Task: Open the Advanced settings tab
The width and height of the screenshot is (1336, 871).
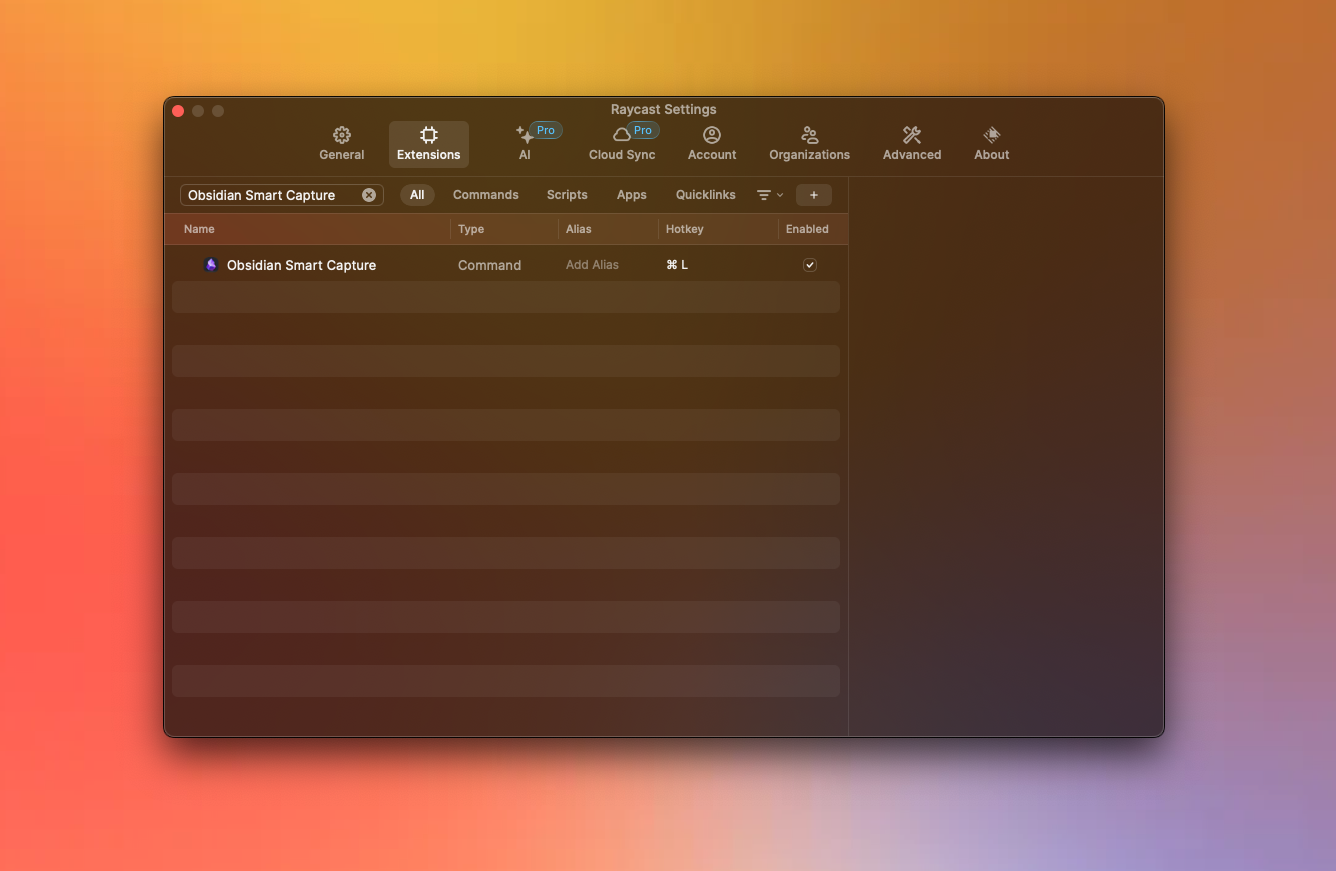Action: pyautogui.click(x=911, y=144)
